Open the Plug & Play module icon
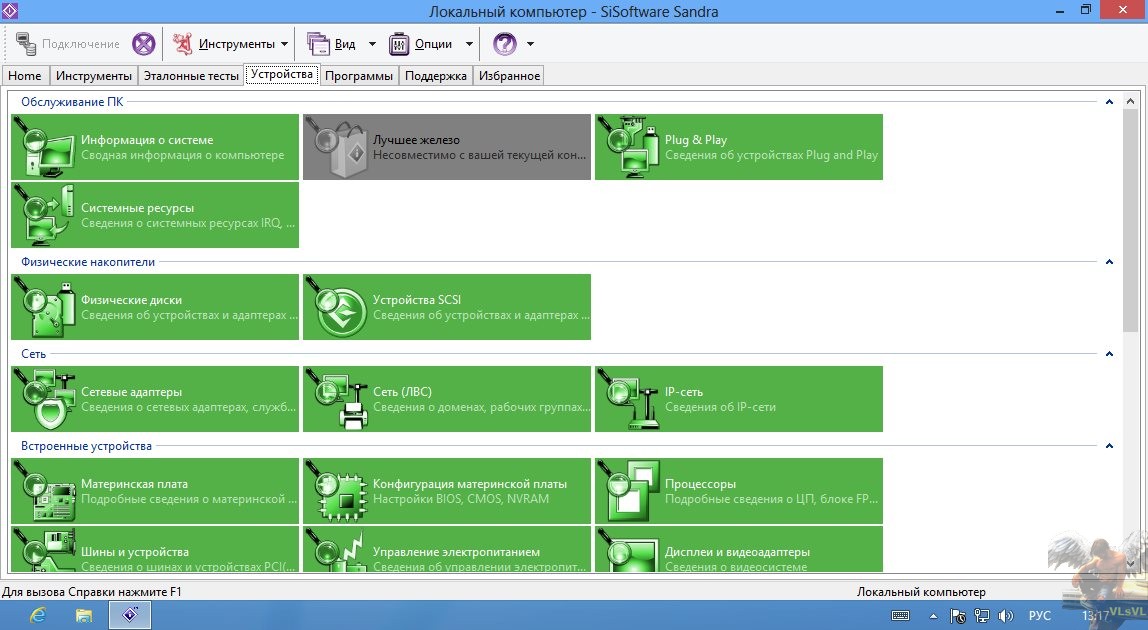Viewport: 1148px width, 630px height. click(627, 147)
